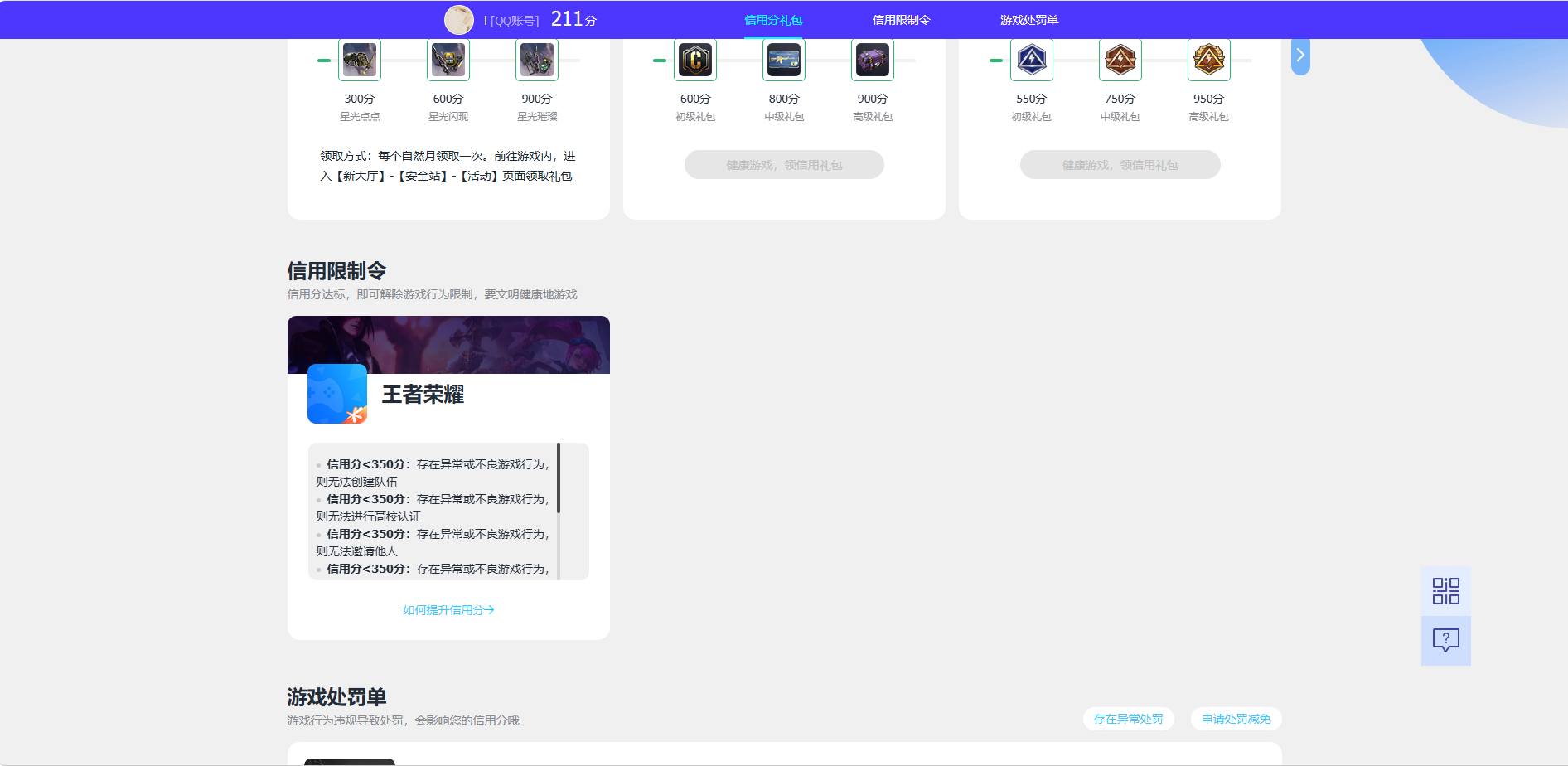This screenshot has height=766, width=1568.
Task: Open the 550分 初级礼包 blue badge icon
Action: [1032, 60]
